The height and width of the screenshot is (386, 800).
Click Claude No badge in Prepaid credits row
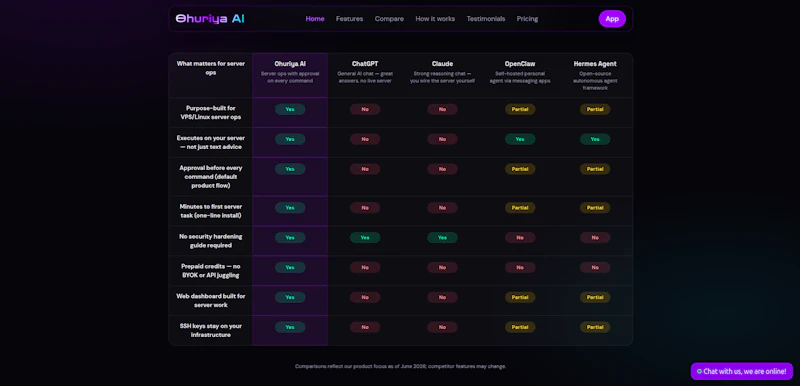[442, 267]
